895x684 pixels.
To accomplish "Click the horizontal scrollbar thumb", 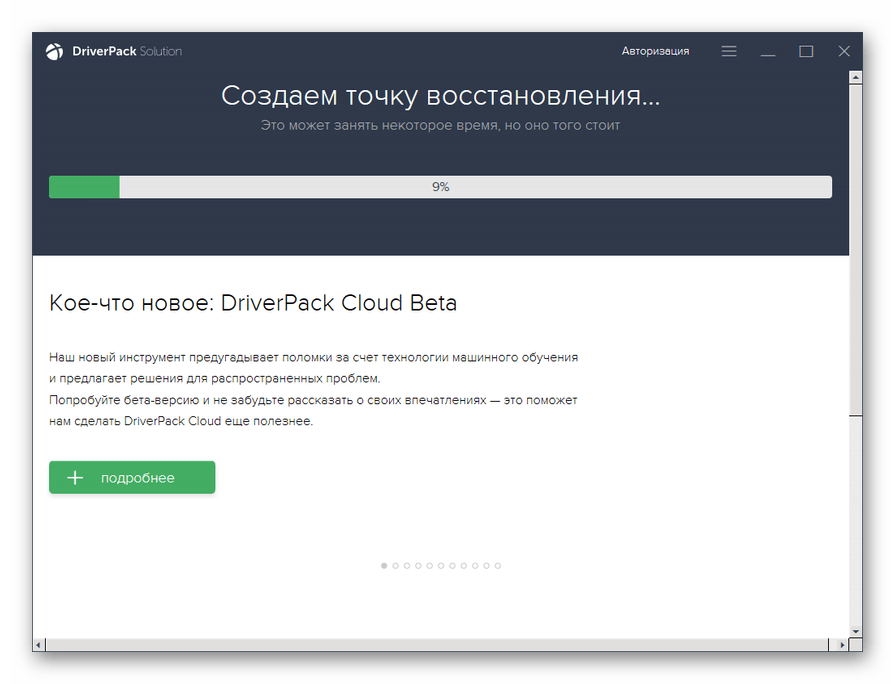I will [437, 645].
